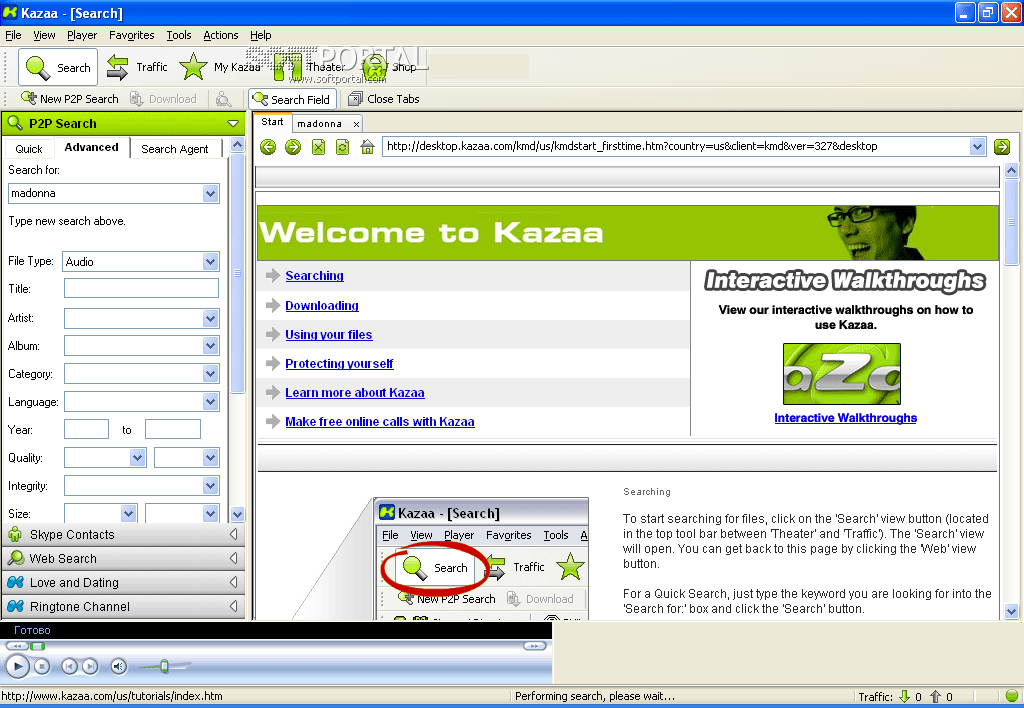Image resolution: width=1024 pixels, height=708 pixels.
Task: Expand the Skype Contacts panel
Action: (x=124, y=535)
